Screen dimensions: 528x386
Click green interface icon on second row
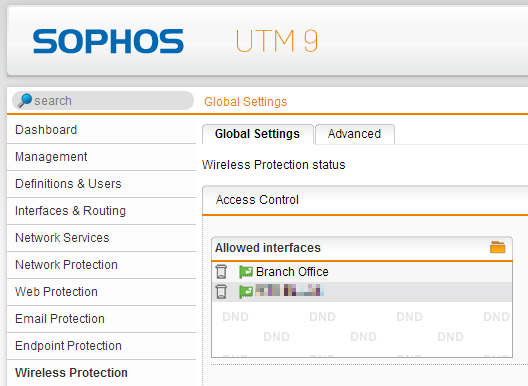coord(246,292)
